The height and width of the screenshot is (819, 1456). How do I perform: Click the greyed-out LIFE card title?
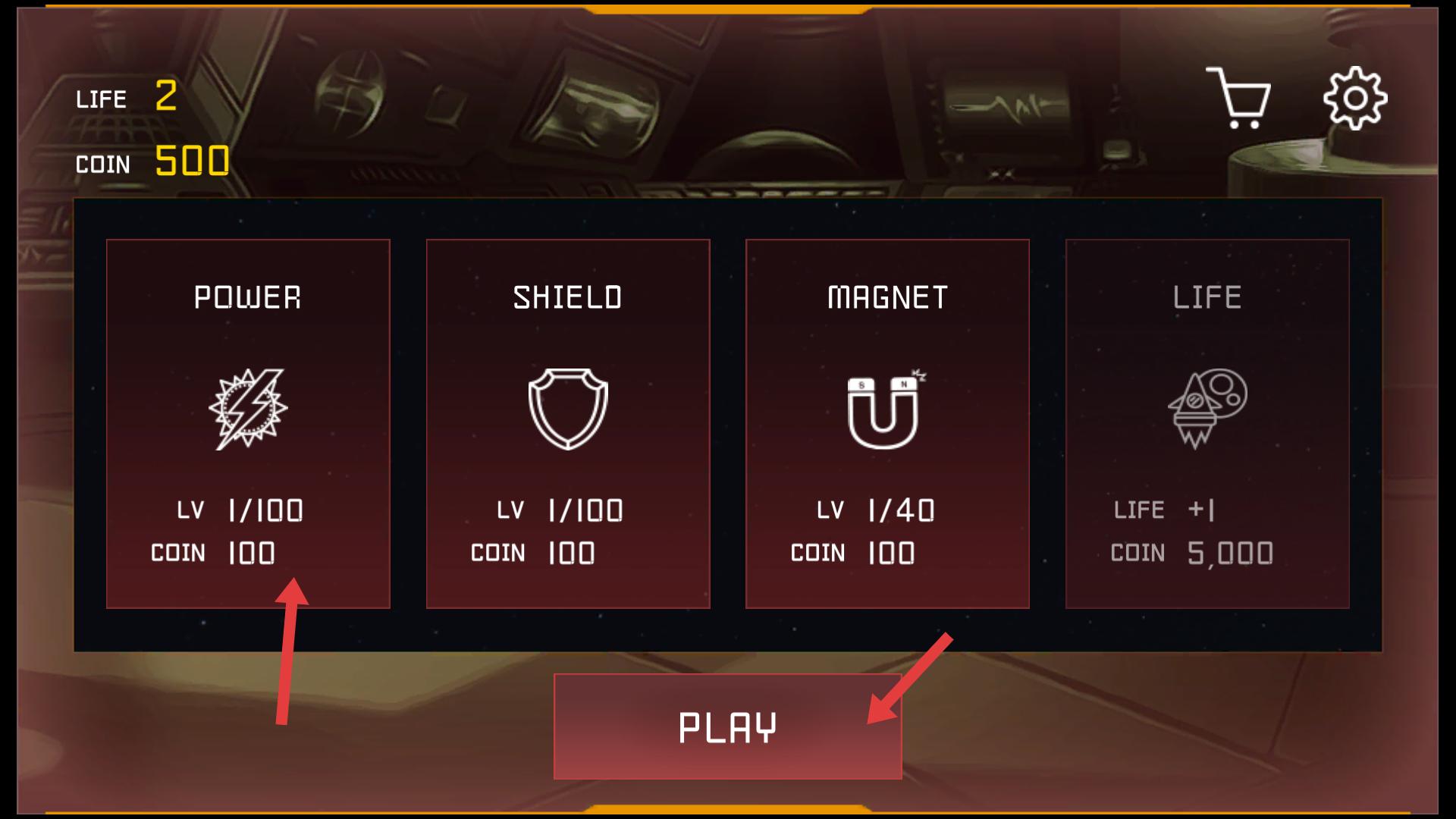[x=1207, y=297]
